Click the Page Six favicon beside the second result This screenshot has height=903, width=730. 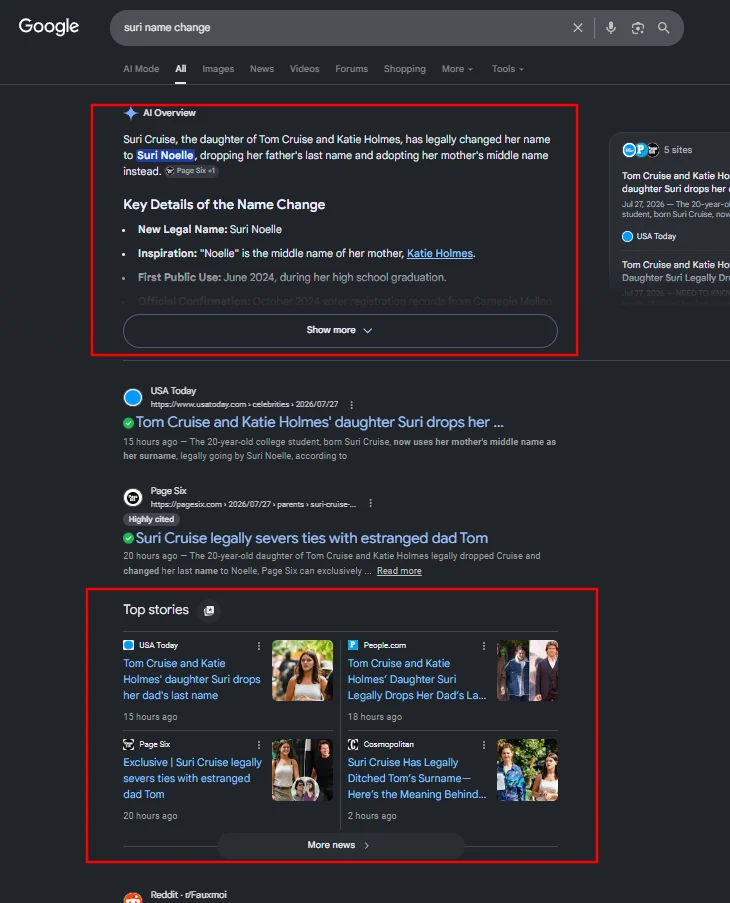(133, 497)
